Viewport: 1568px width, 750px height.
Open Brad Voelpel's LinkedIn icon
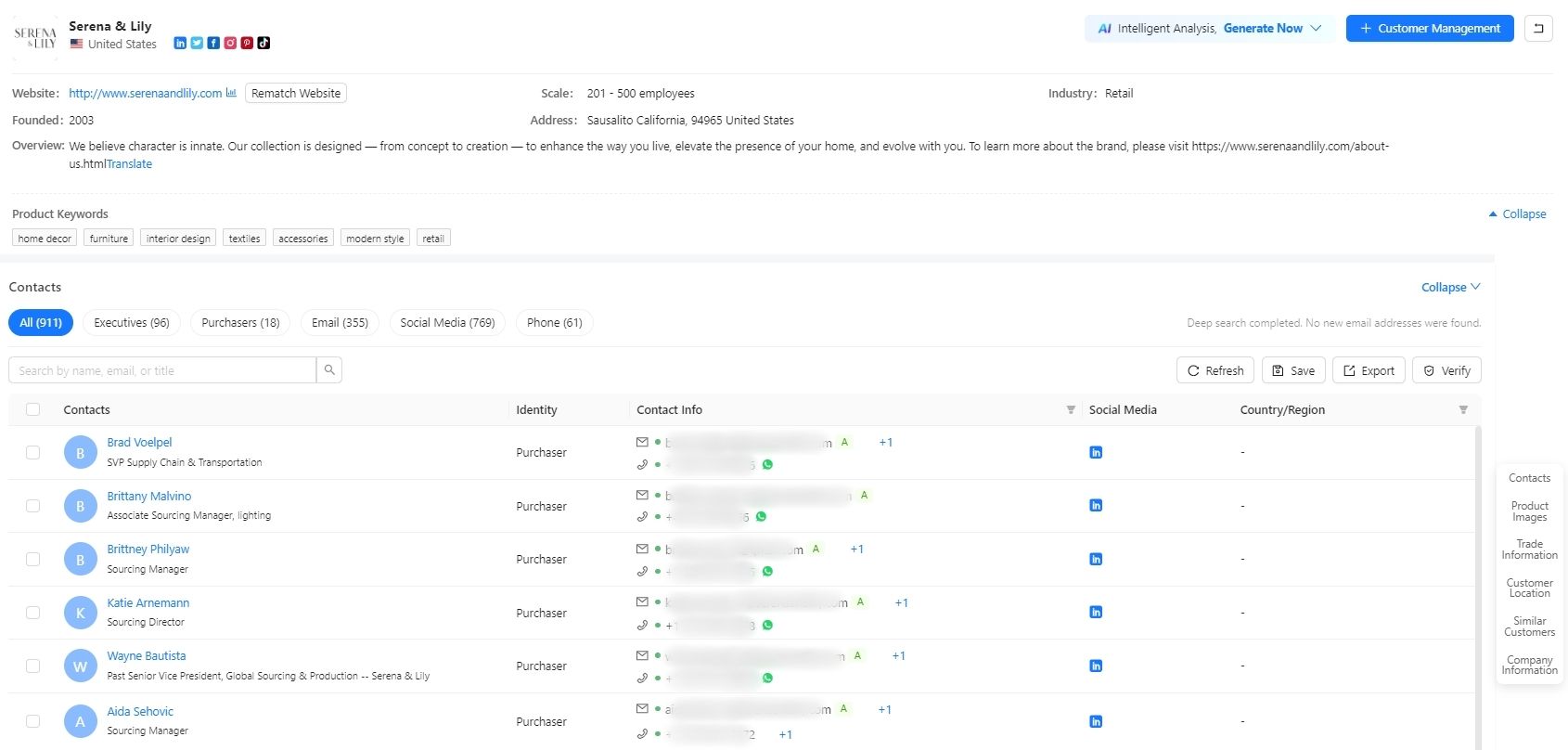(x=1096, y=453)
